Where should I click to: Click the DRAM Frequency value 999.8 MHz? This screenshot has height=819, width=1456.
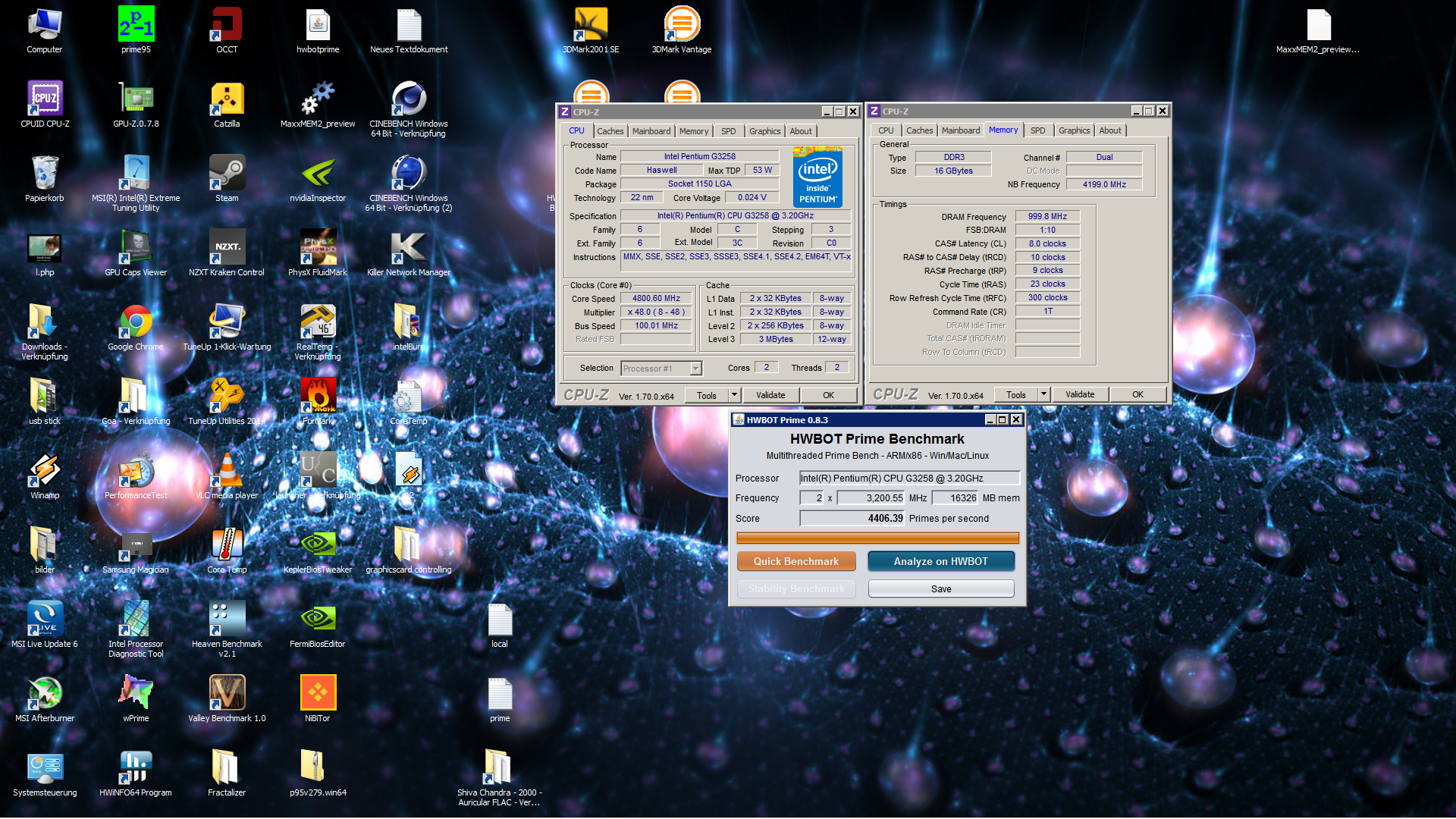point(1047,217)
